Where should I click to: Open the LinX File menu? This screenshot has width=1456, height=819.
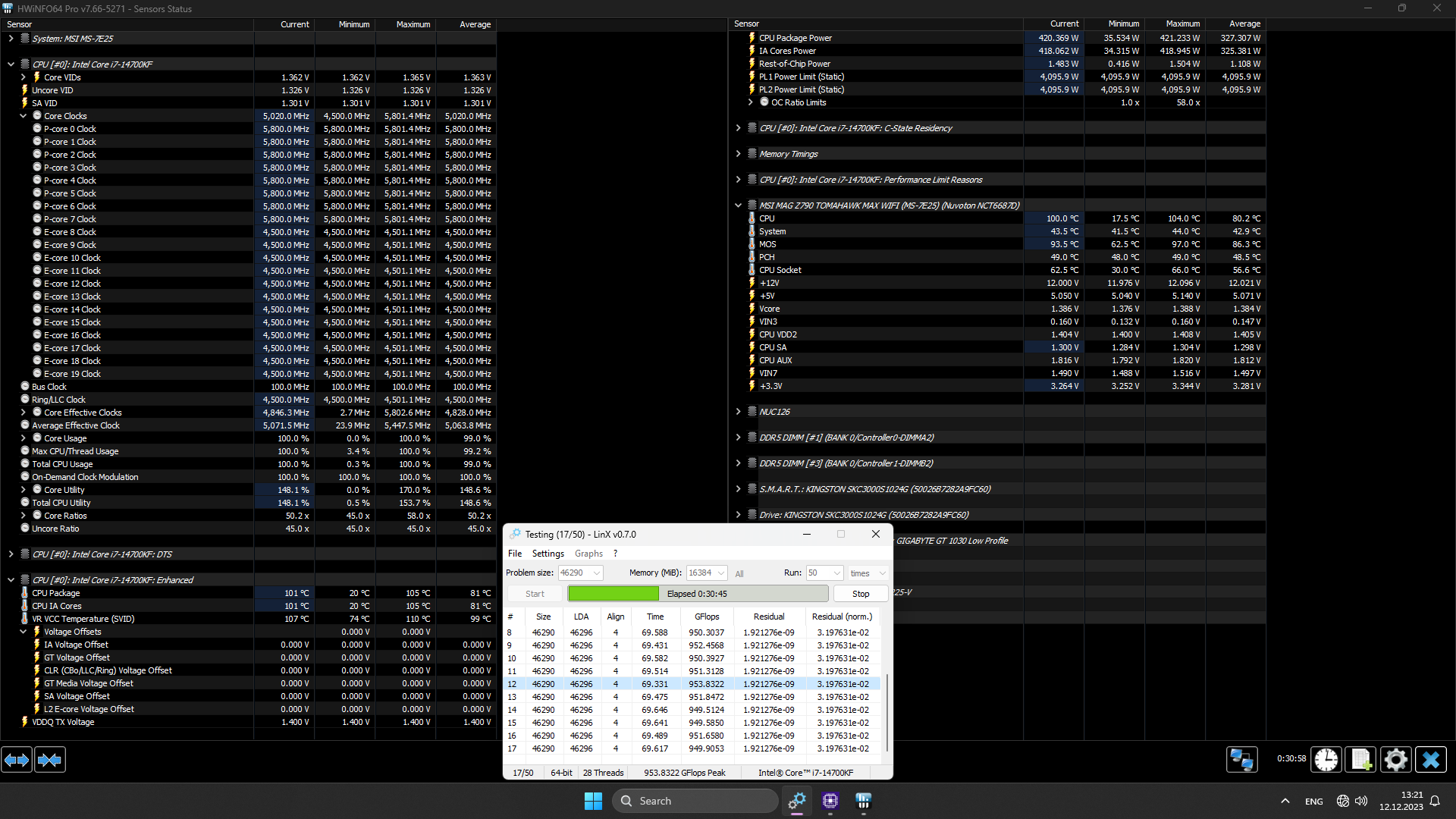[514, 554]
